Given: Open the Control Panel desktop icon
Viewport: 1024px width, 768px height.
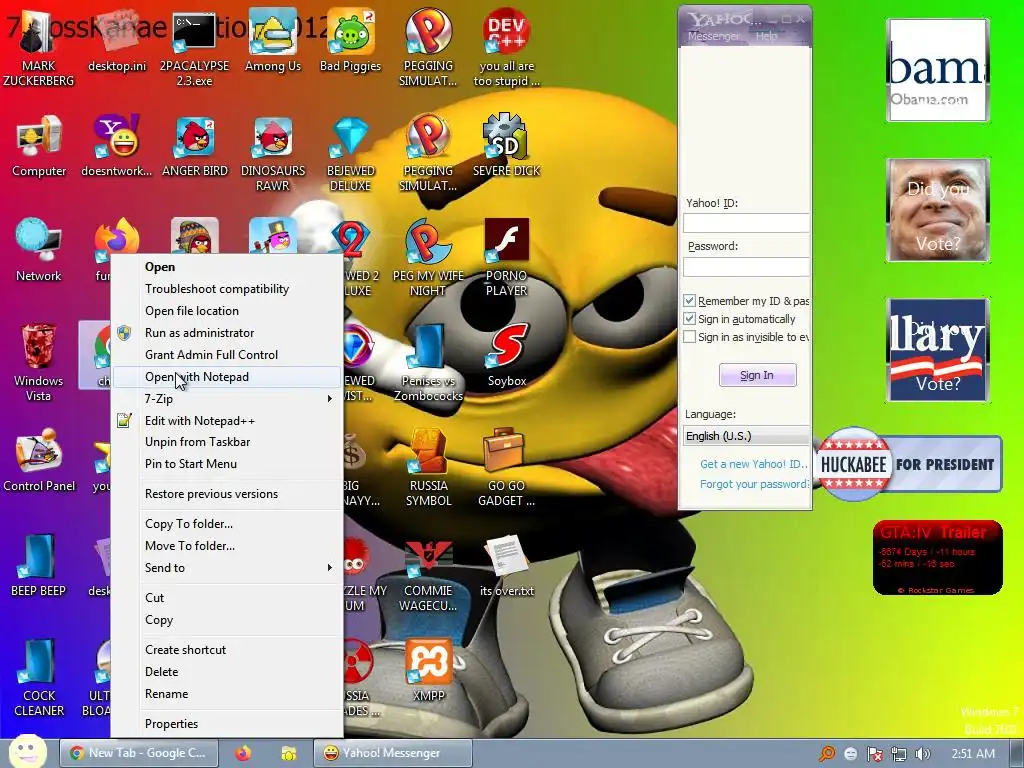Looking at the screenshot, I should [39, 460].
